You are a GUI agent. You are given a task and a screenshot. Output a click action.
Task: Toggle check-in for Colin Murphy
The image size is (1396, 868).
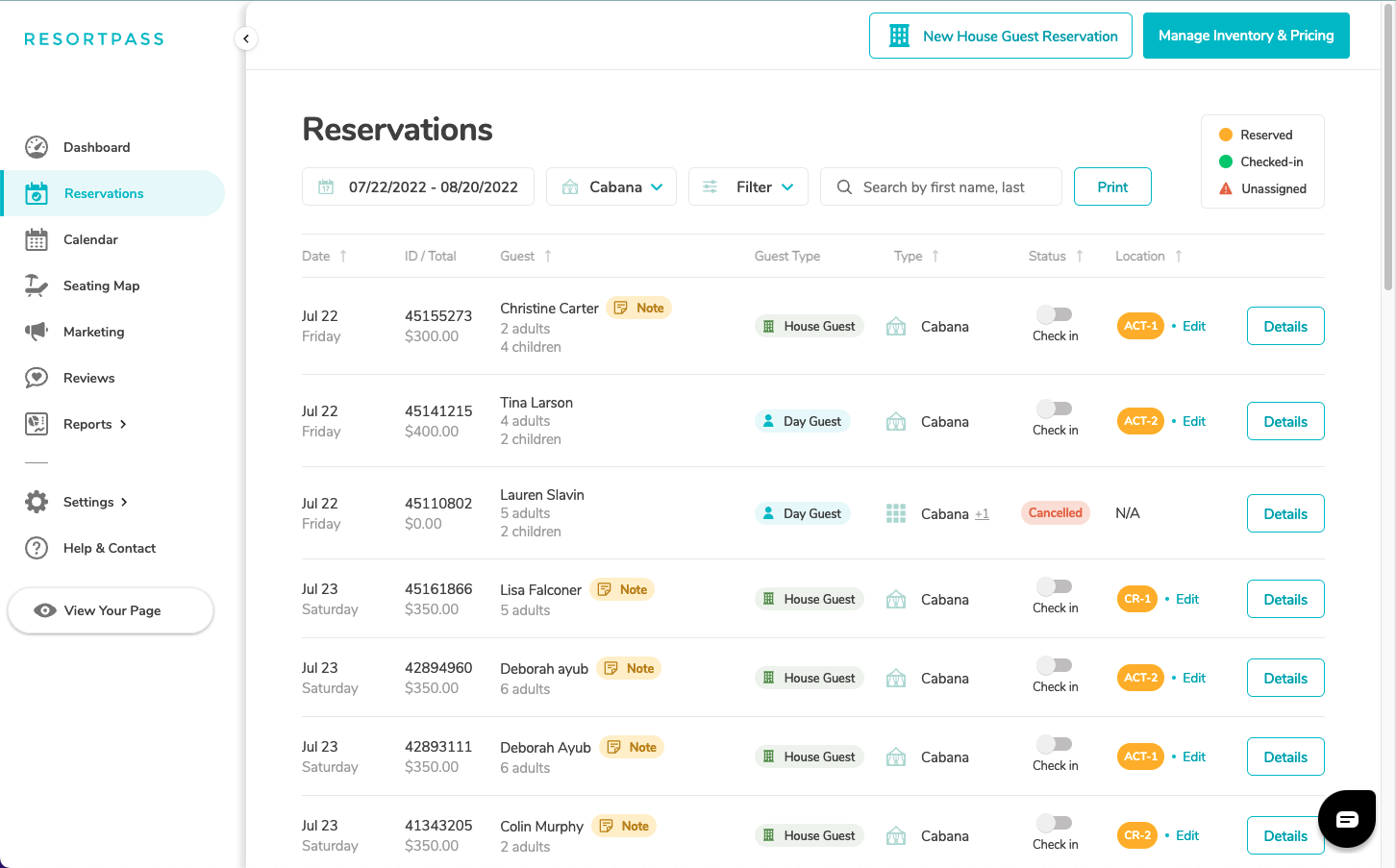point(1055,823)
